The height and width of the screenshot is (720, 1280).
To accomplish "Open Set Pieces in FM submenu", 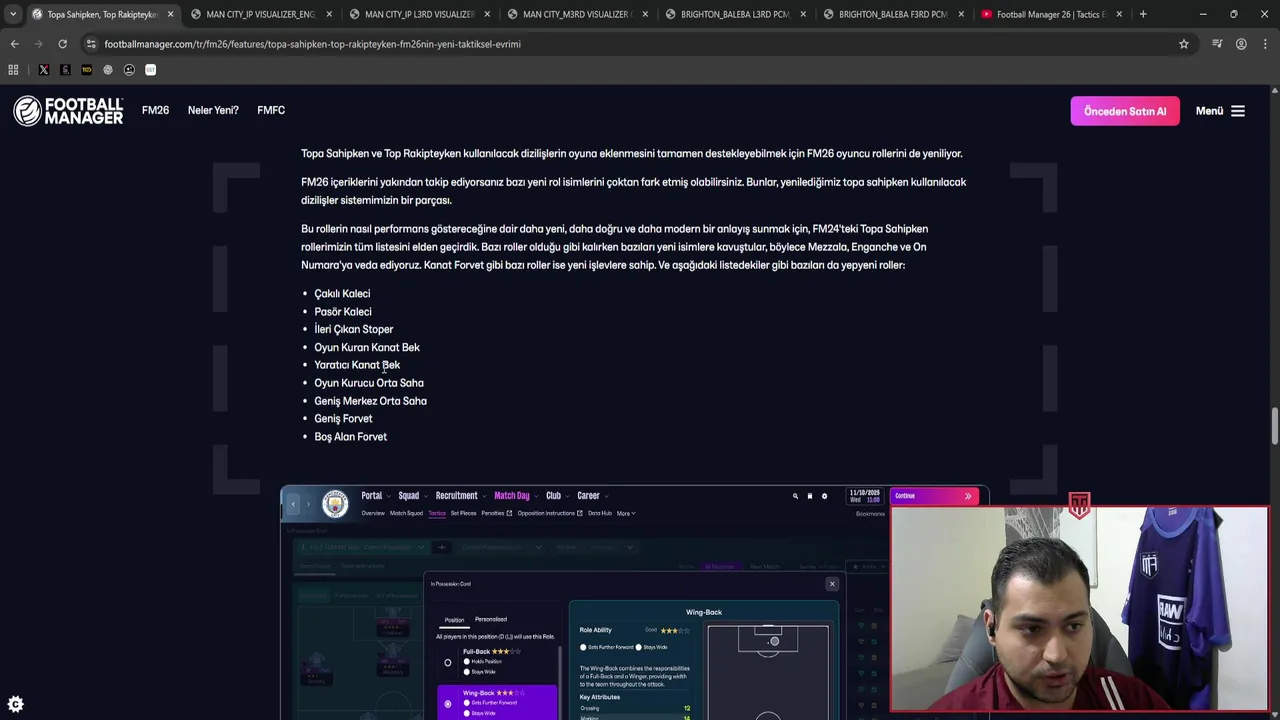I will [463, 514].
